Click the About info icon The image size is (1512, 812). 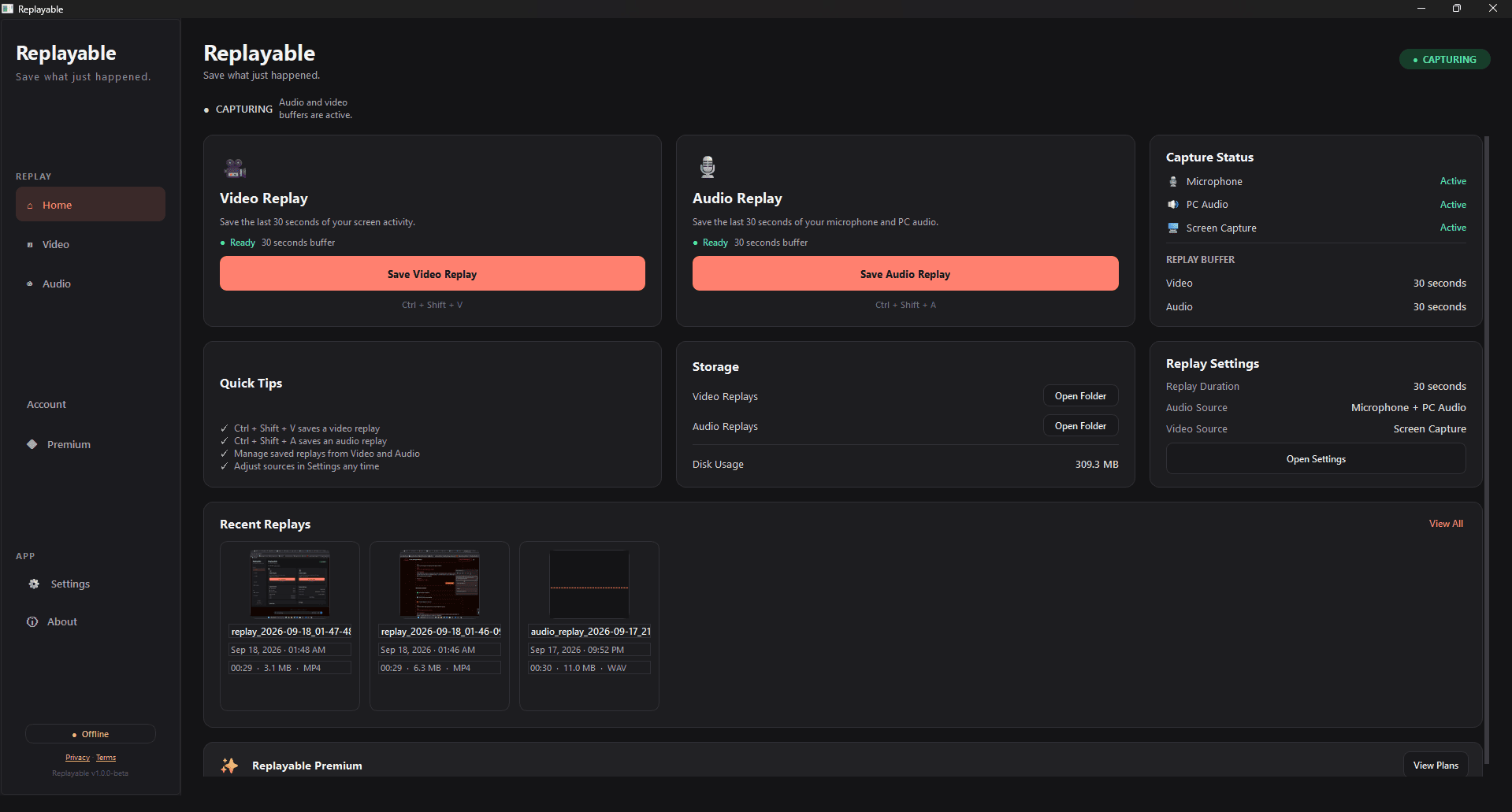pos(32,622)
